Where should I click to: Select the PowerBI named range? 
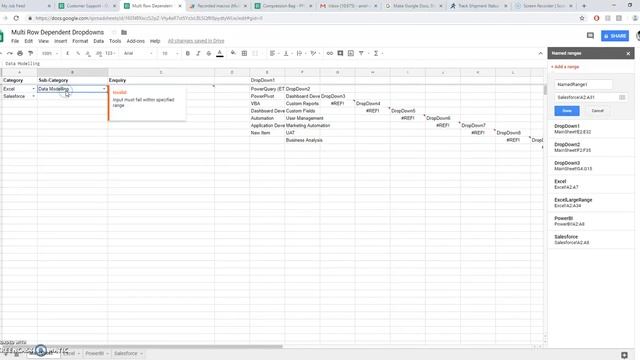[x=591, y=221]
